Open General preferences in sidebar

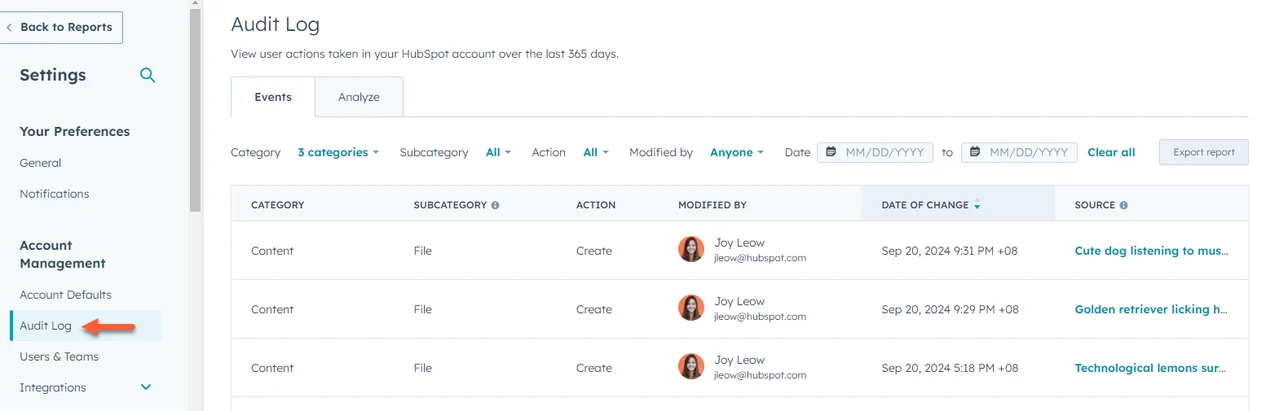point(40,163)
